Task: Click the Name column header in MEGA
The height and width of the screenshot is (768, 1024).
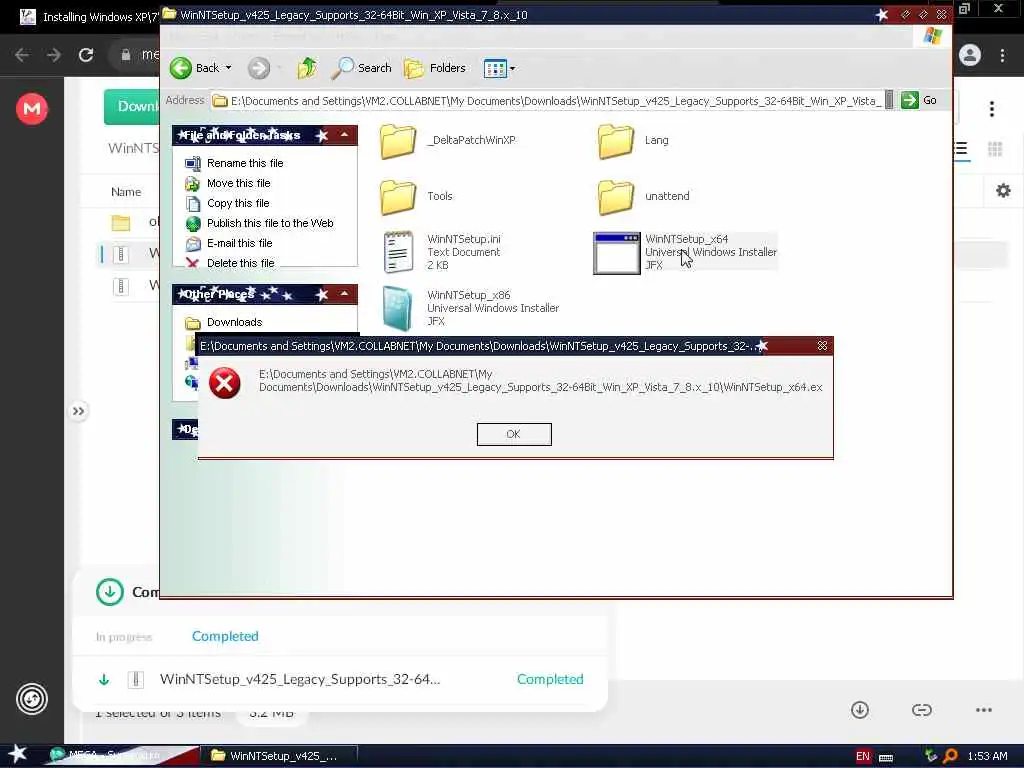Action: point(126,192)
